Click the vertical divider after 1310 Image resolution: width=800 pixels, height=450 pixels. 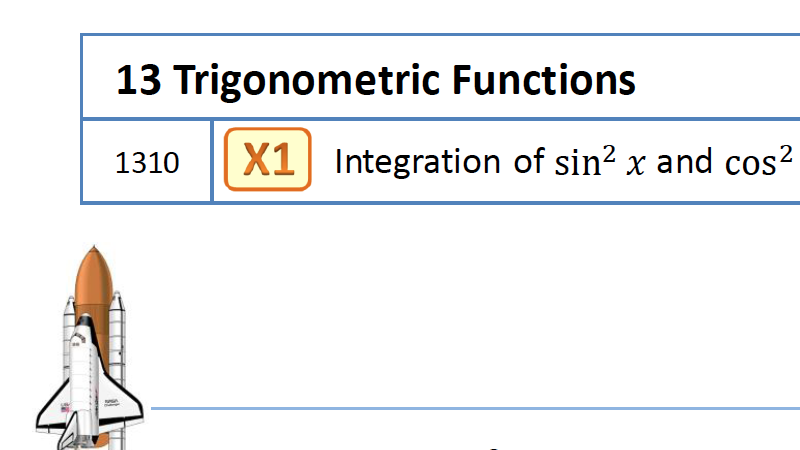tap(212, 161)
